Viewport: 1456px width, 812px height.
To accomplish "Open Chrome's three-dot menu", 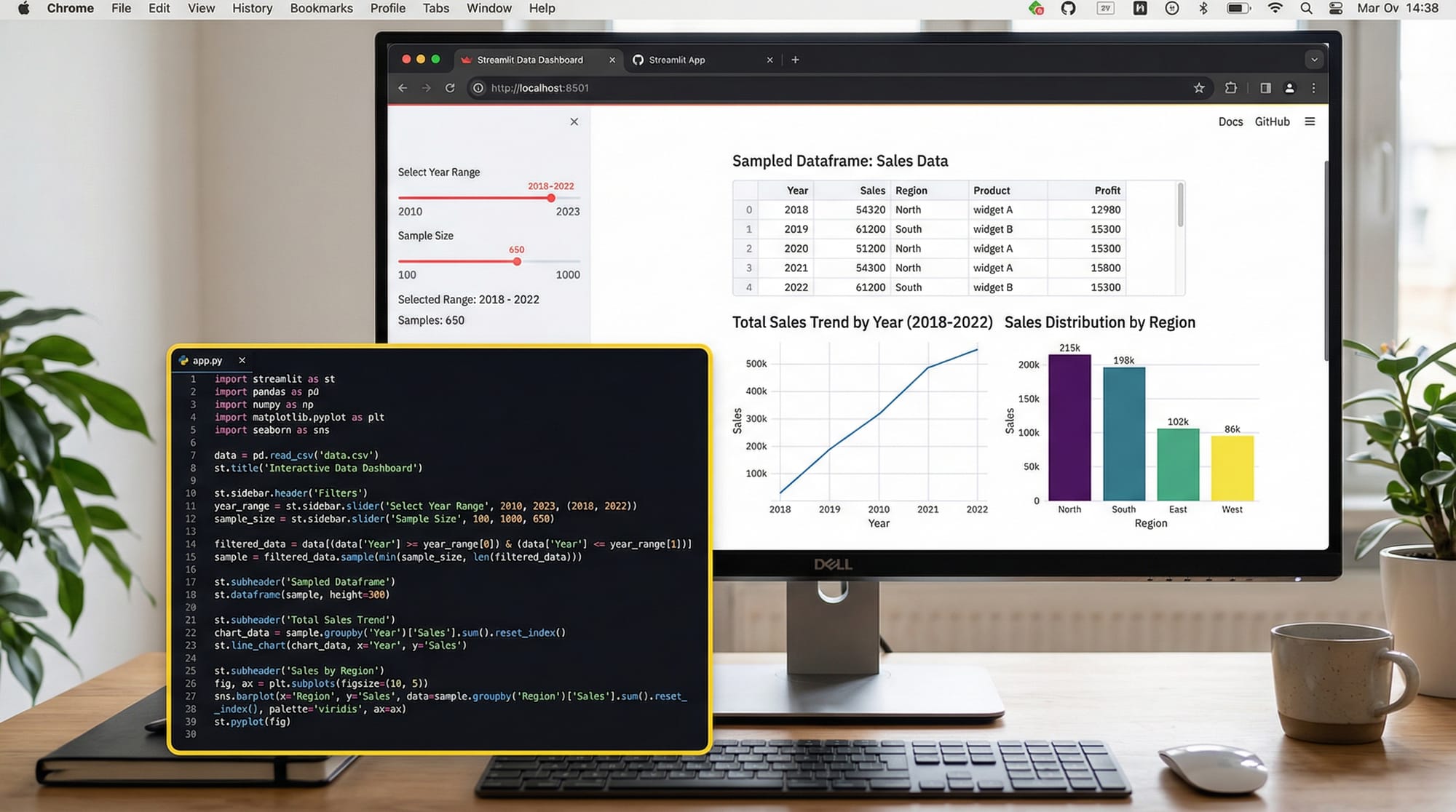I will (1314, 87).
